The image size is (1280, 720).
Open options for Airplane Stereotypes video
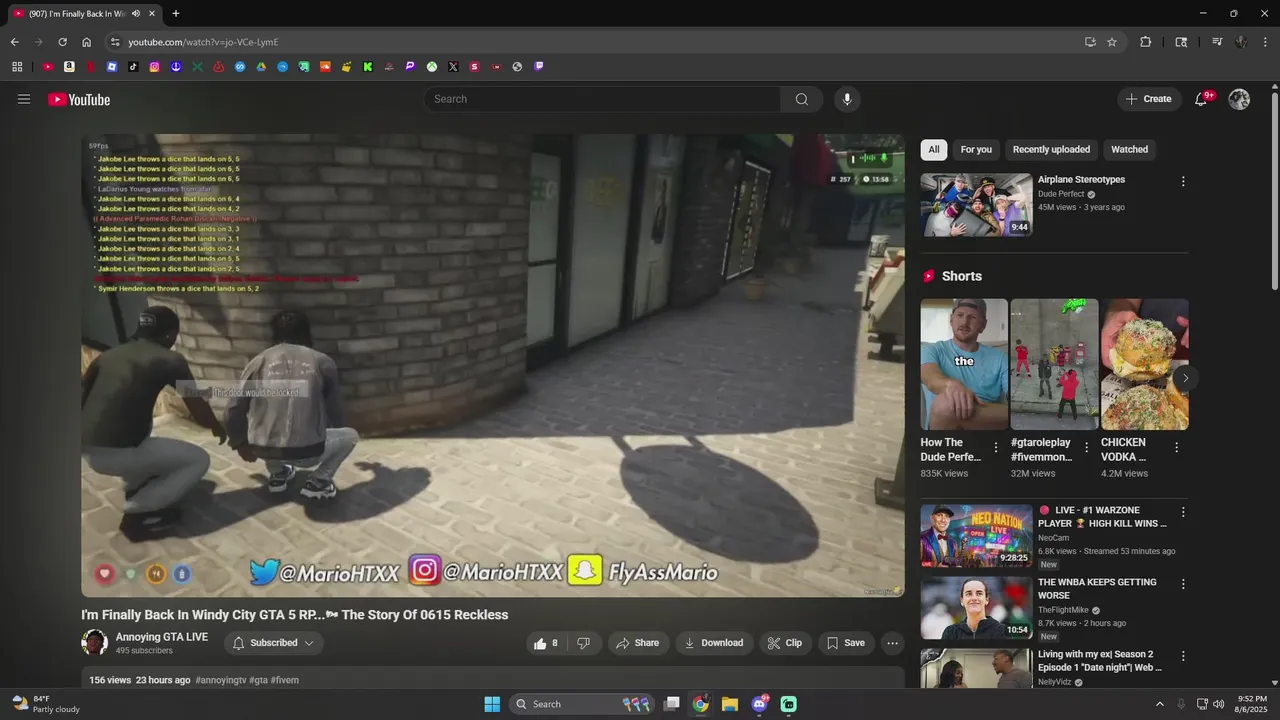(x=1183, y=181)
